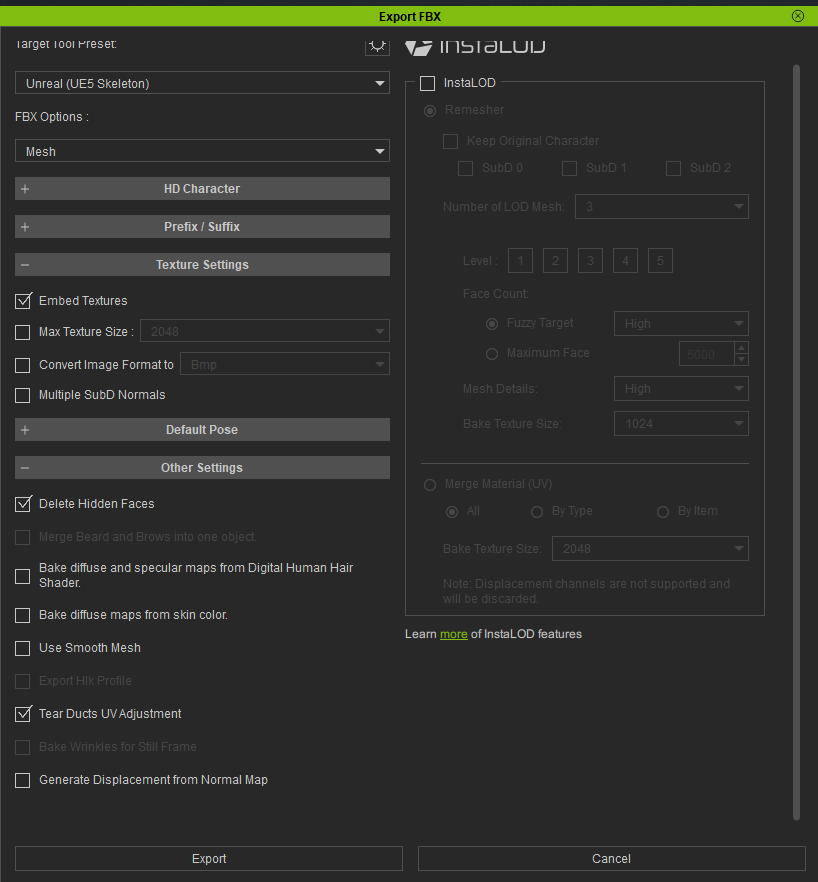
Task: Expand the HD Character section
Action: click(x=202, y=189)
